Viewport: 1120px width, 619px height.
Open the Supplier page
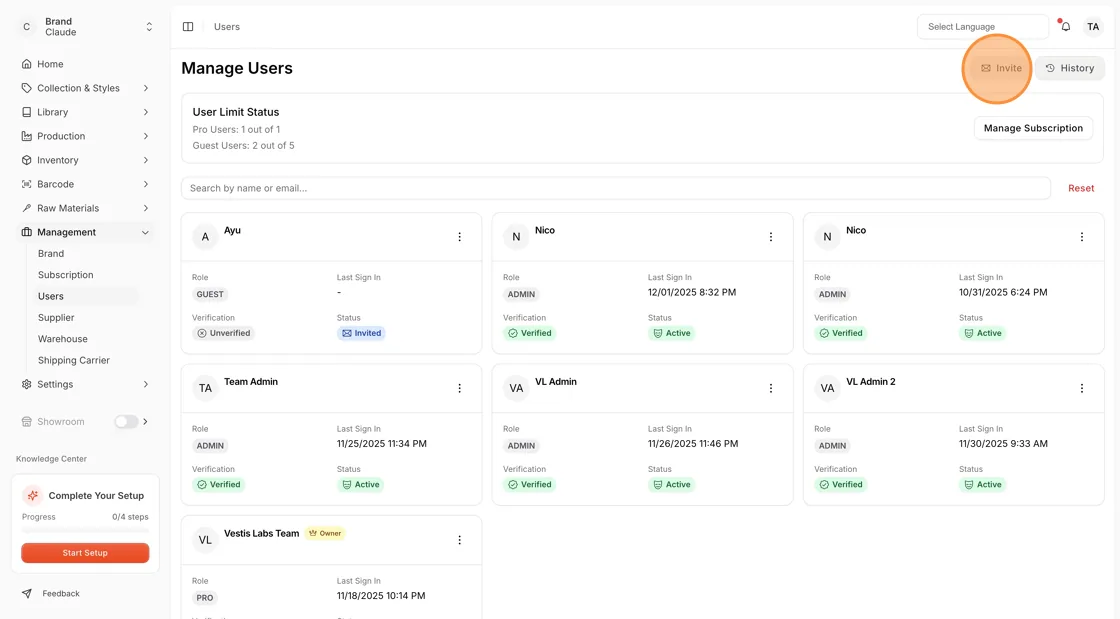pos(56,318)
